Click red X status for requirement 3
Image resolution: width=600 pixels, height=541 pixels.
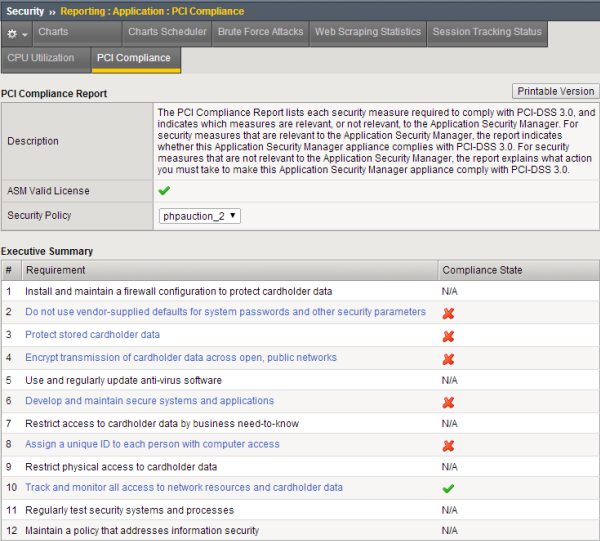pyautogui.click(x=449, y=336)
